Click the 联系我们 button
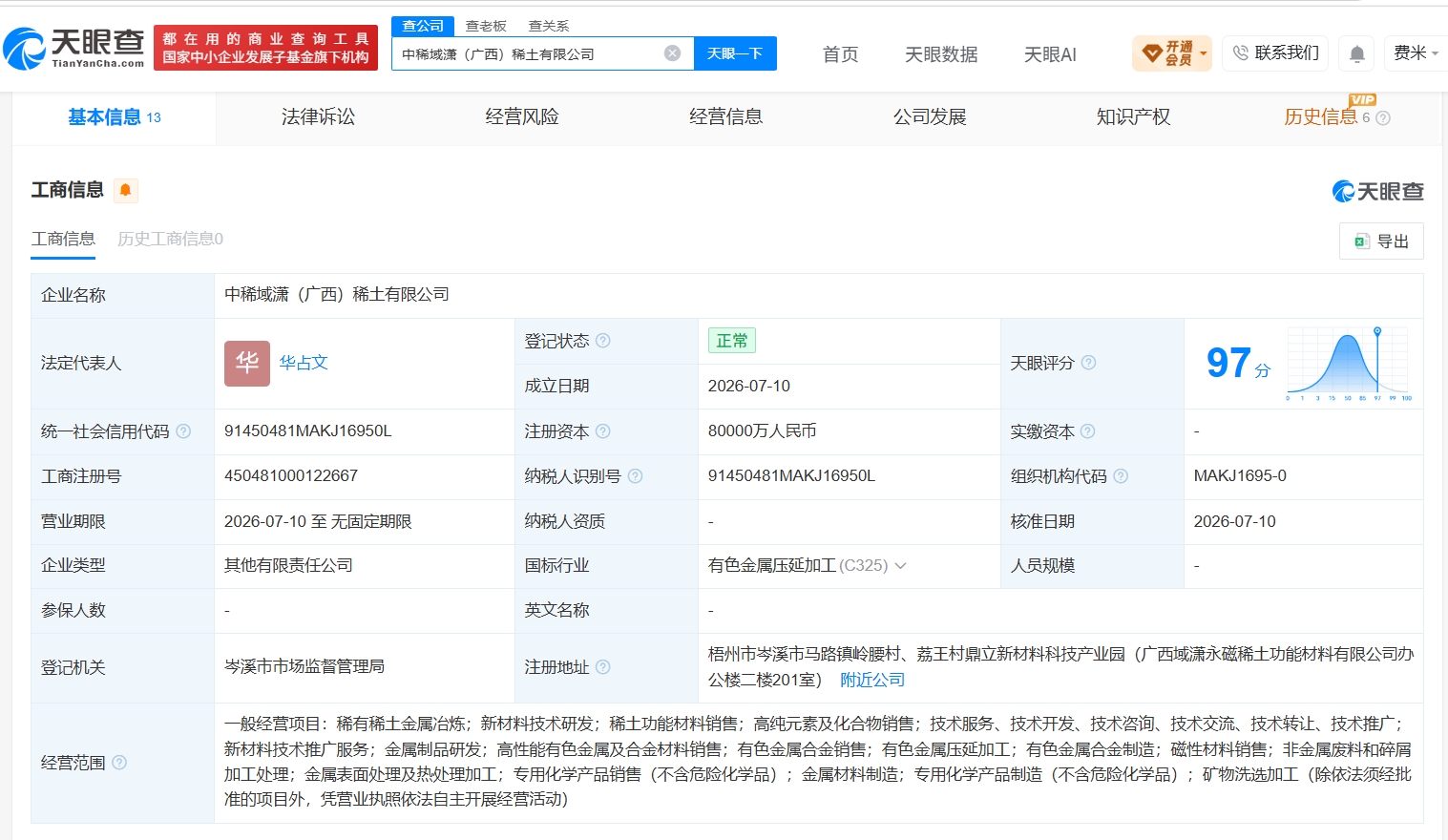 [1276, 53]
